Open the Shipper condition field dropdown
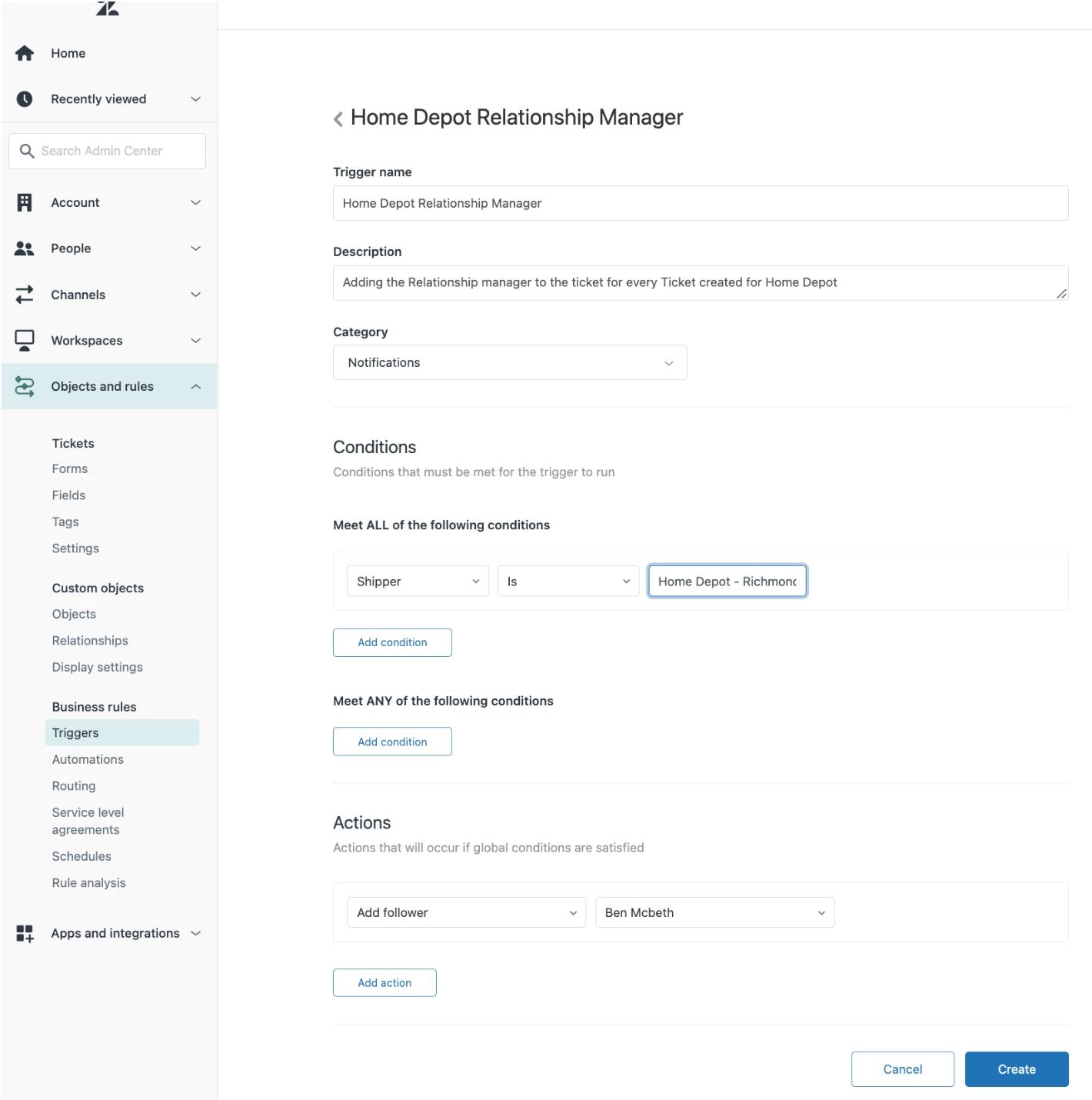This screenshot has height=1100, width=1092. coord(418,582)
